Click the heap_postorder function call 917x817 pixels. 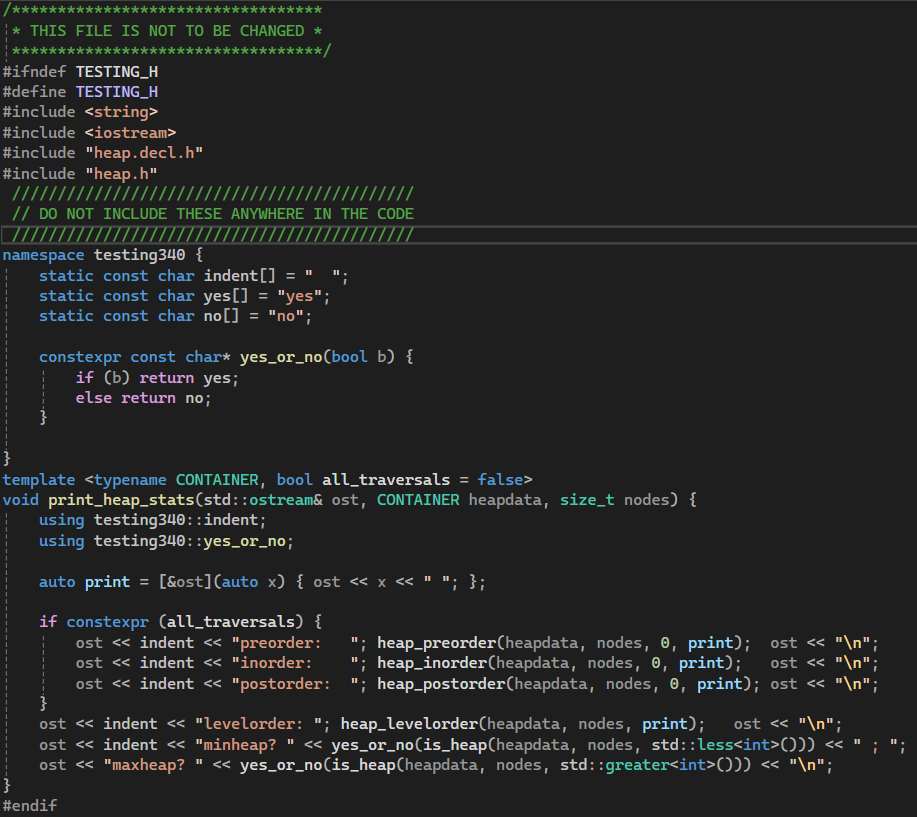[x=441, y=684]
